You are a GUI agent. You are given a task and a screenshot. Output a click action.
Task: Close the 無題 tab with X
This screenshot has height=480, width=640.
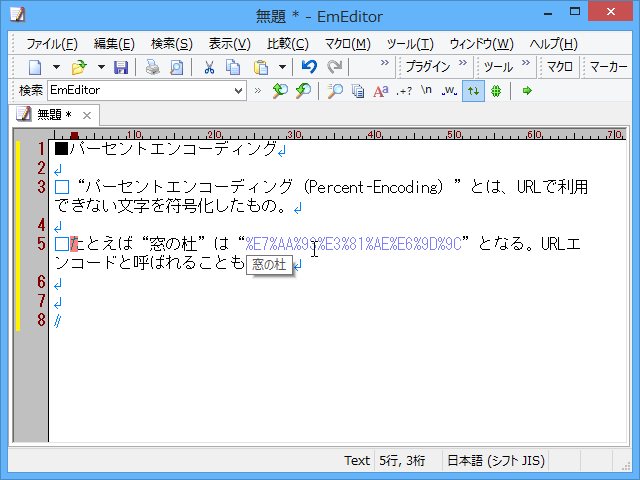[87, 116]
